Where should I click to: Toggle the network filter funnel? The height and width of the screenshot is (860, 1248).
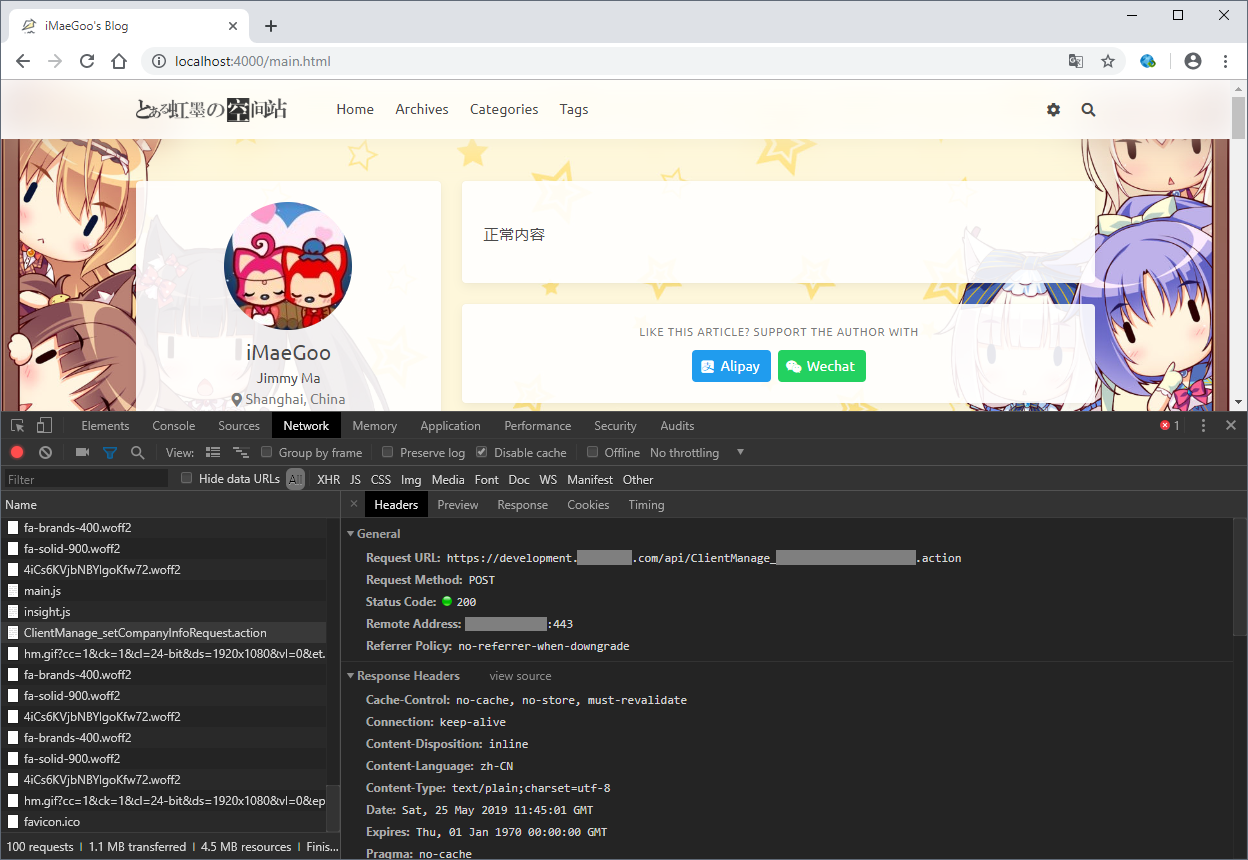point(110,453)
